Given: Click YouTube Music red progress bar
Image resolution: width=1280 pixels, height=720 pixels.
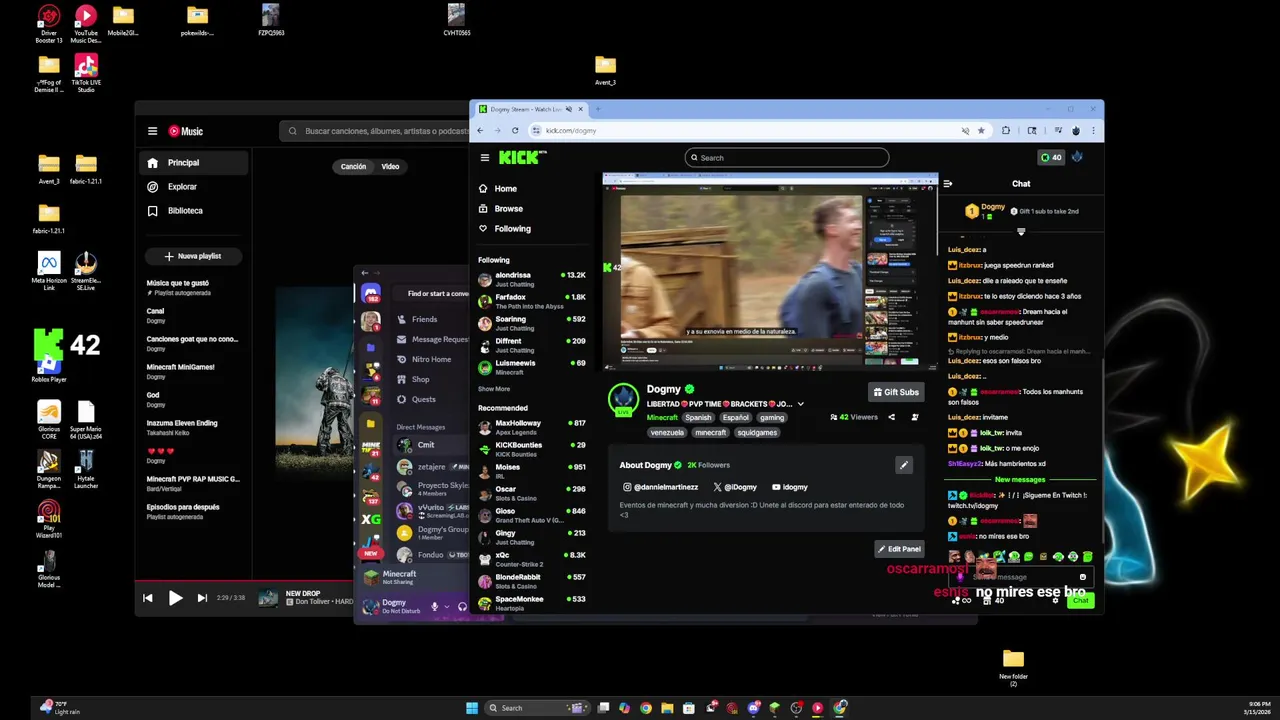Looking at the screenshot, I should point(245,580).
